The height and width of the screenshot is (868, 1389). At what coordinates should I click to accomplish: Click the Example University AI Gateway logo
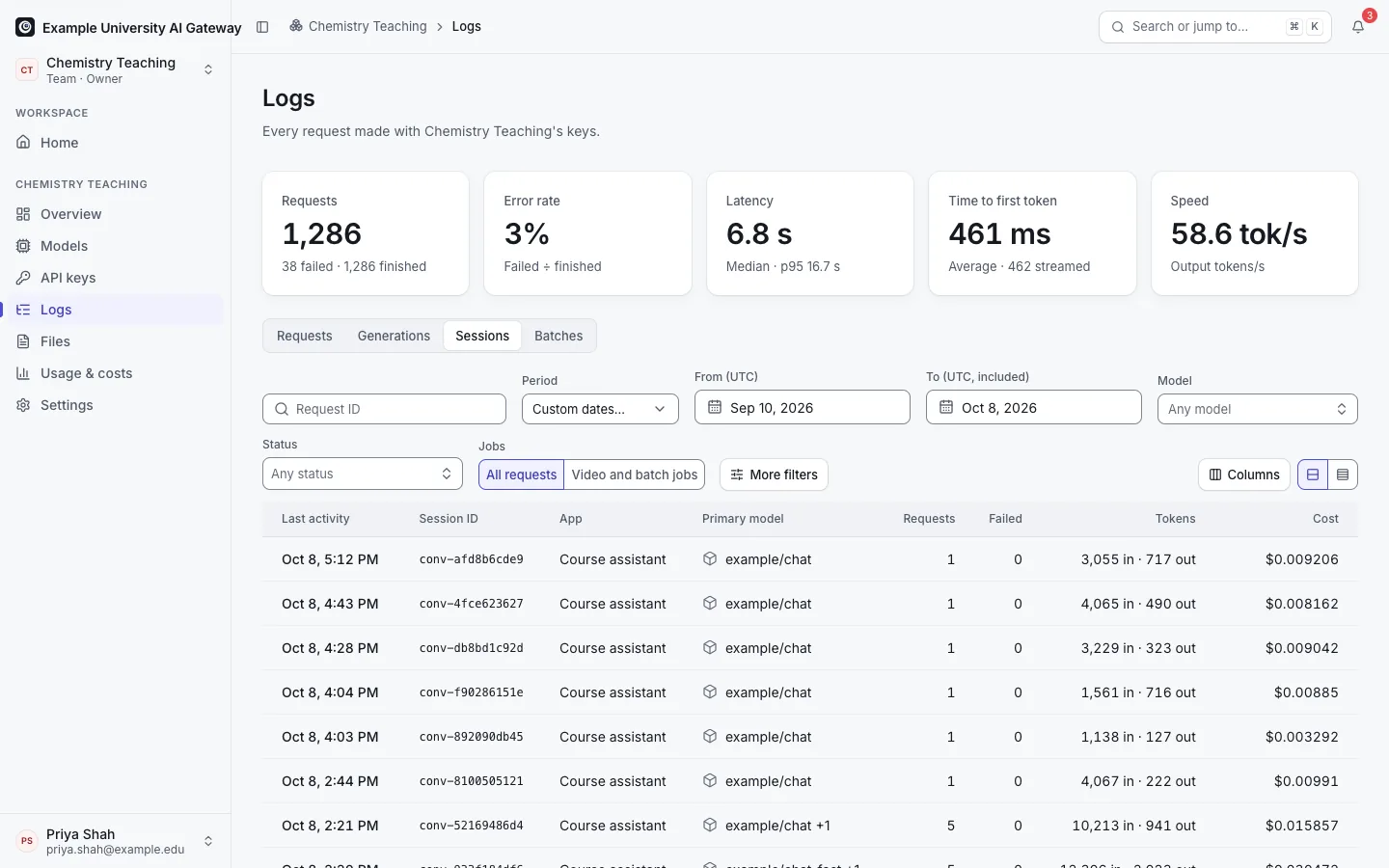[x=25, y=27]
